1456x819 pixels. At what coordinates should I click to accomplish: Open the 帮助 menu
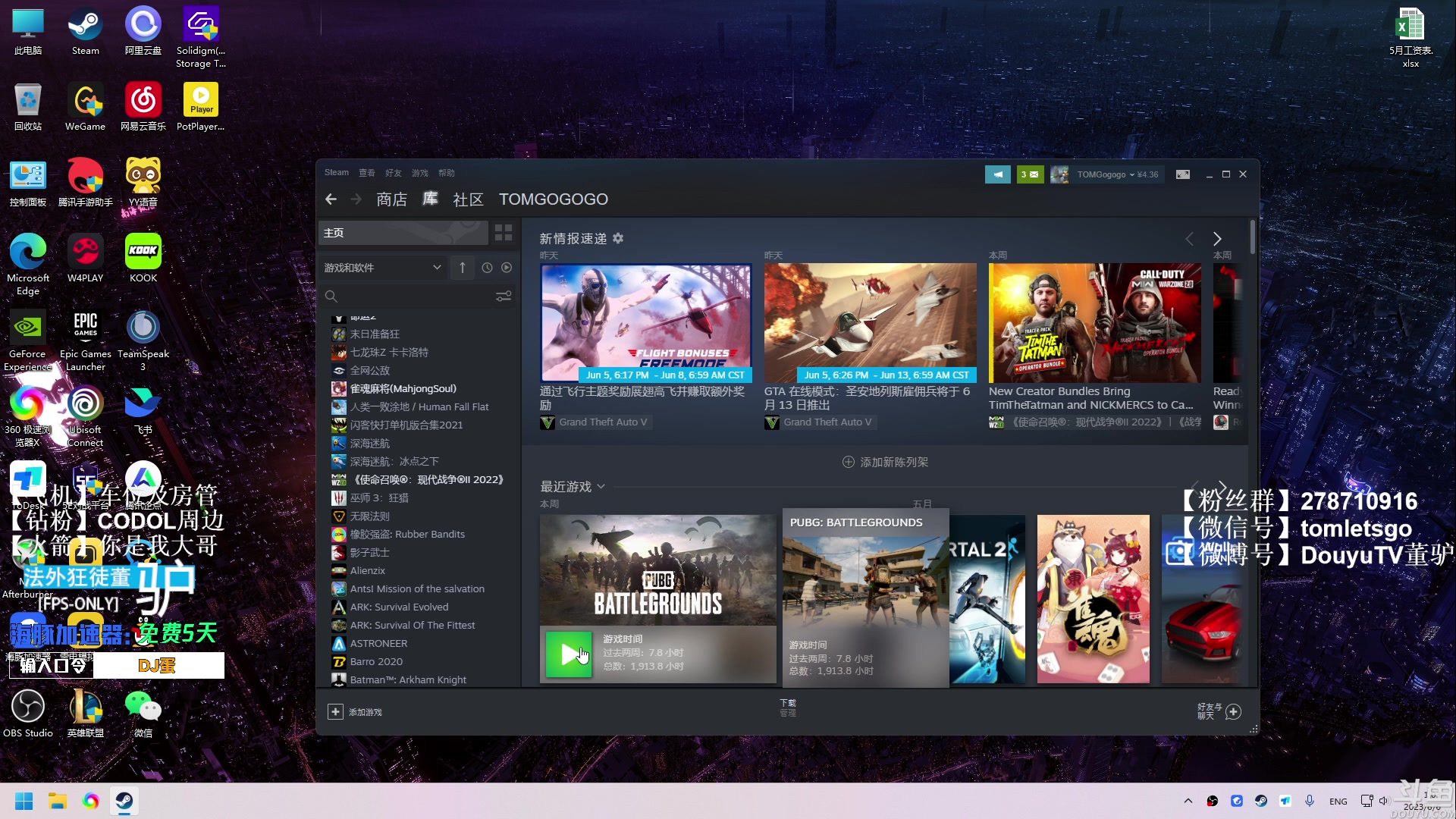(447, 173)
